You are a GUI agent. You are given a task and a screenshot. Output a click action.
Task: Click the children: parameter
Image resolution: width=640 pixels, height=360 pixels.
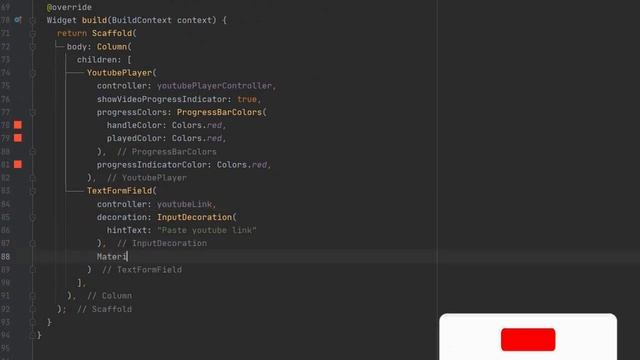click(99, 60)
